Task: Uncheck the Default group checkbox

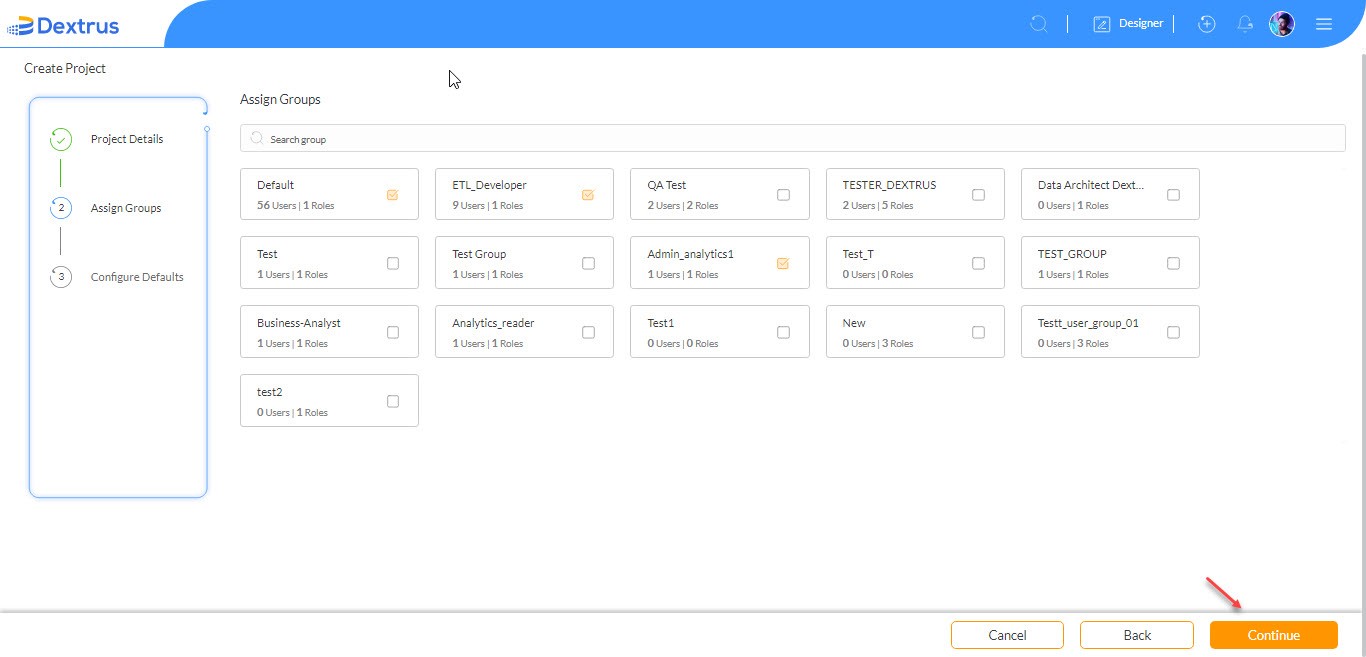Action: pos(392,195)
